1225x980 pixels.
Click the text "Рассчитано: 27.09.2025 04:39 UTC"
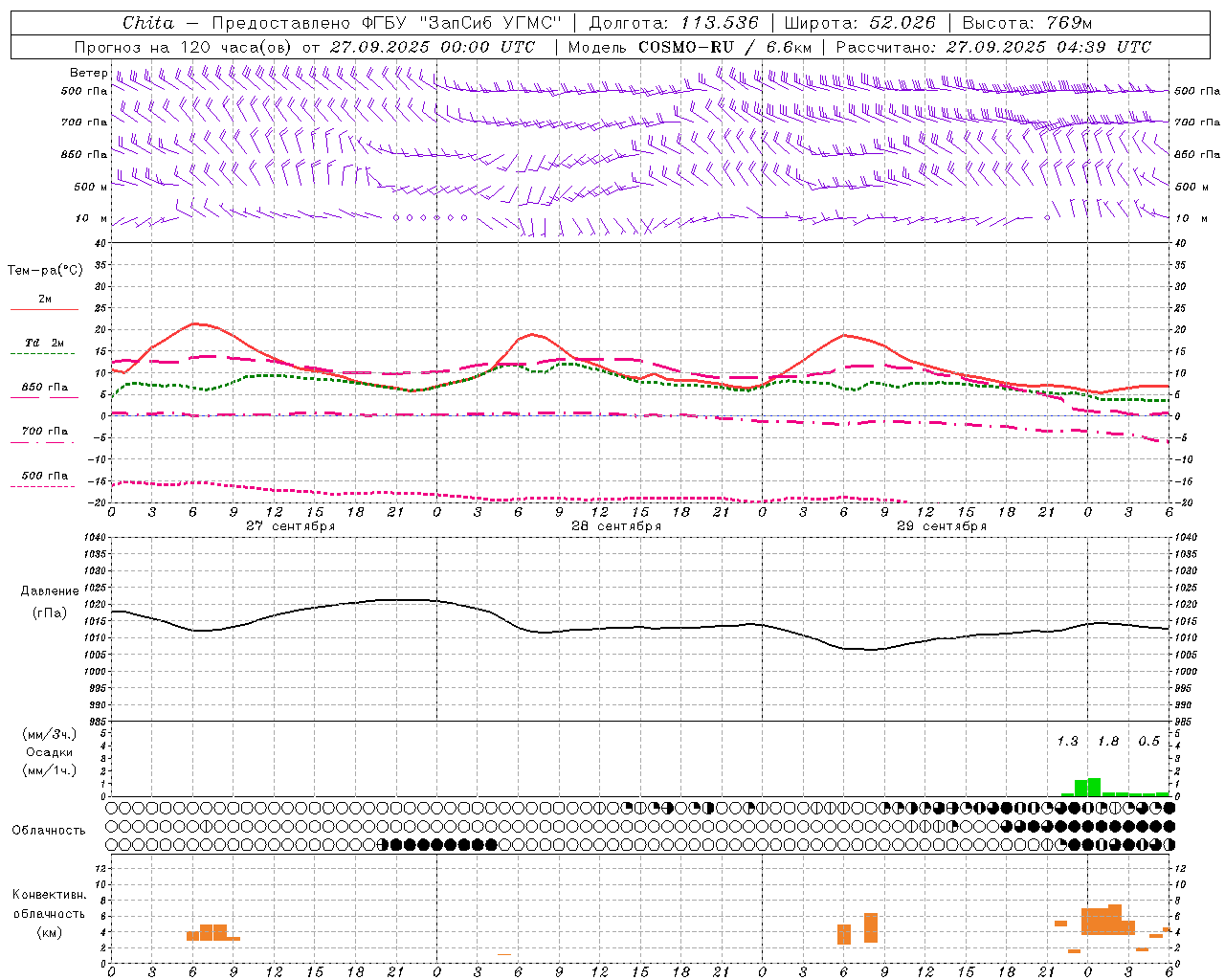(x=993, y=47)
